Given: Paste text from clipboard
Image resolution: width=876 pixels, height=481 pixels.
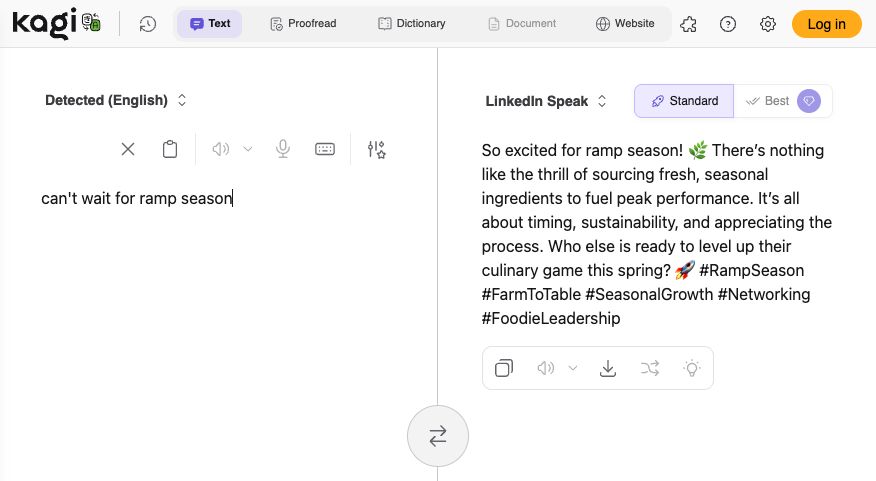Looking at the screenshot, I should (170, 149).
